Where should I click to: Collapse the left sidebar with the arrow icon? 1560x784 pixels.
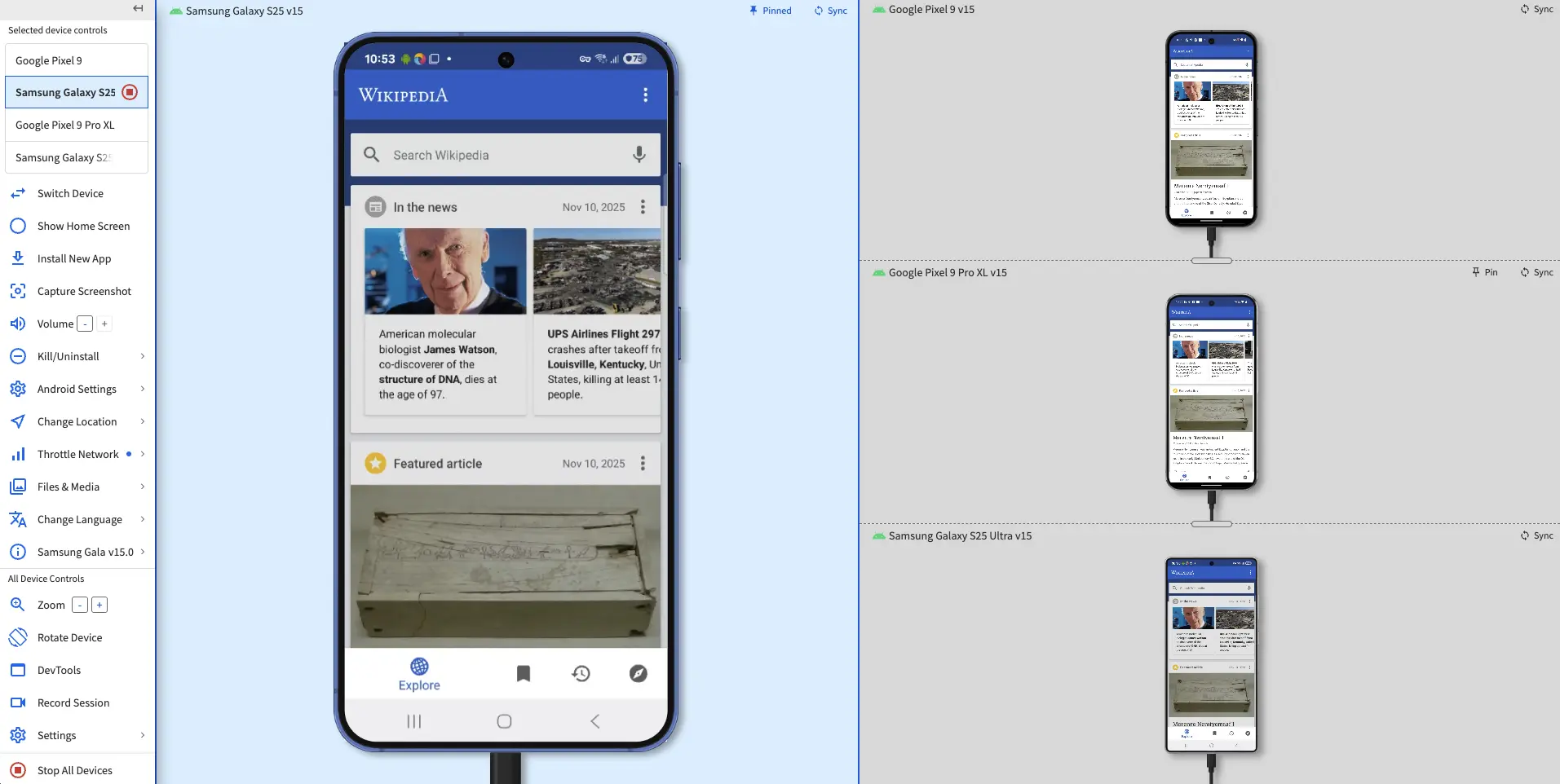(138, 8)
